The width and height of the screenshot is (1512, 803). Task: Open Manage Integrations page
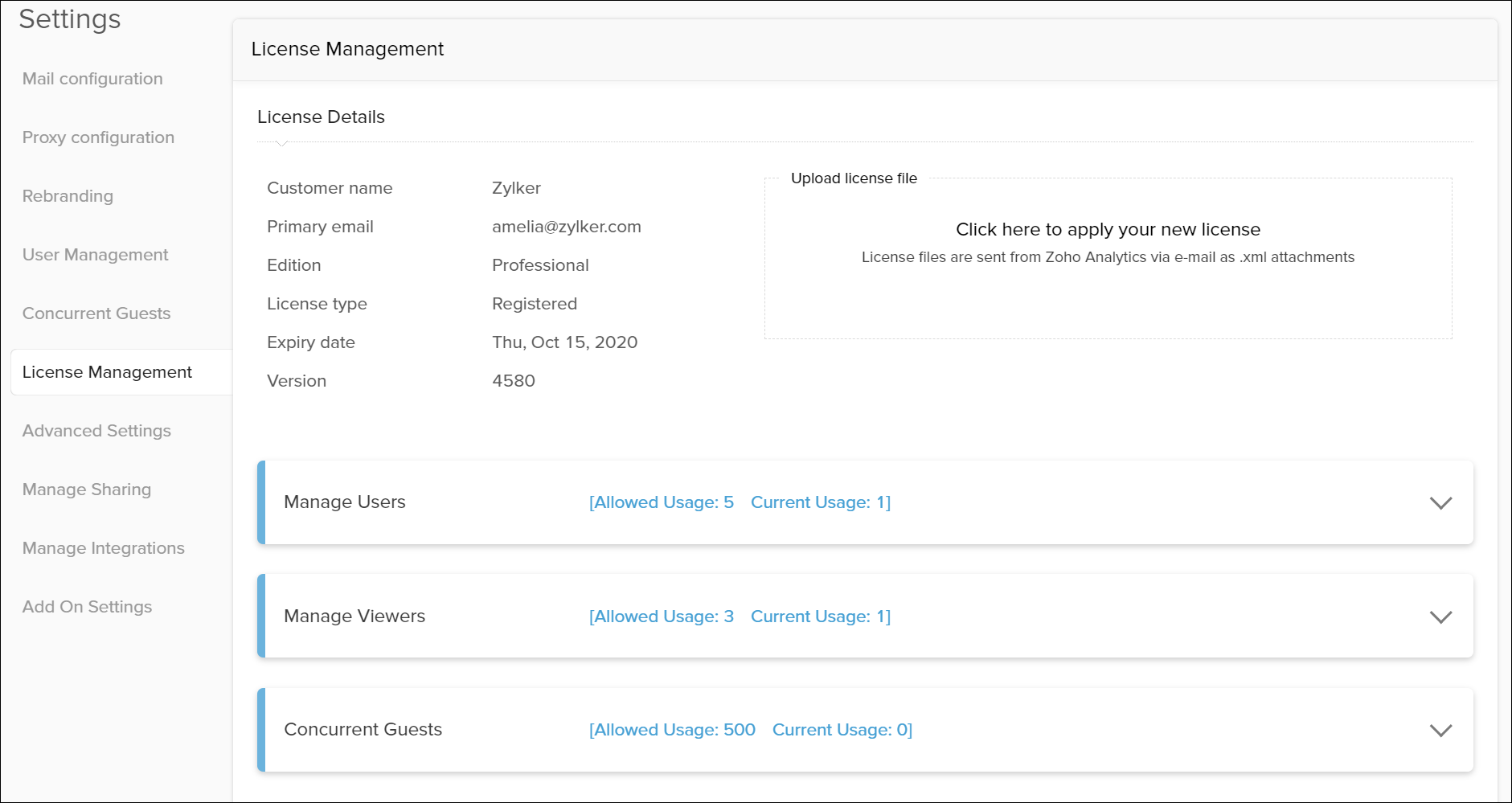pyautogui.click(x=104, y=548)
